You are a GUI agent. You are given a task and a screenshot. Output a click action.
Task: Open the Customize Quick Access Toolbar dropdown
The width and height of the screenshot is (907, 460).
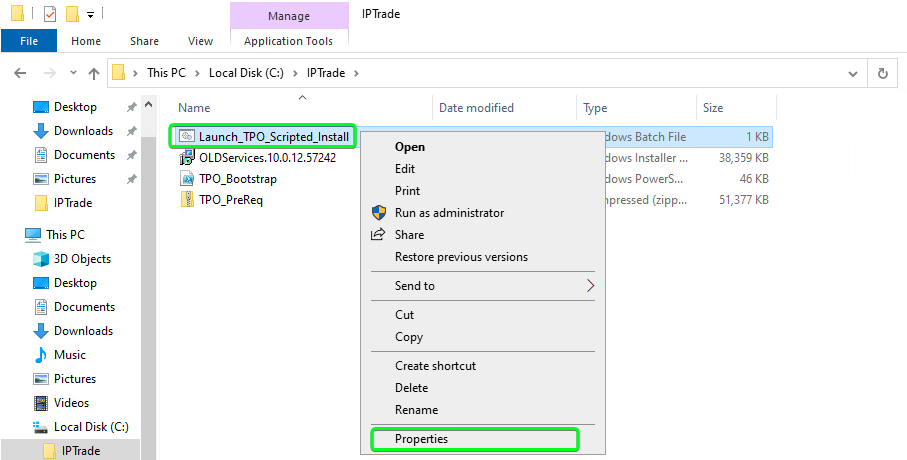[x=90, y=15]
